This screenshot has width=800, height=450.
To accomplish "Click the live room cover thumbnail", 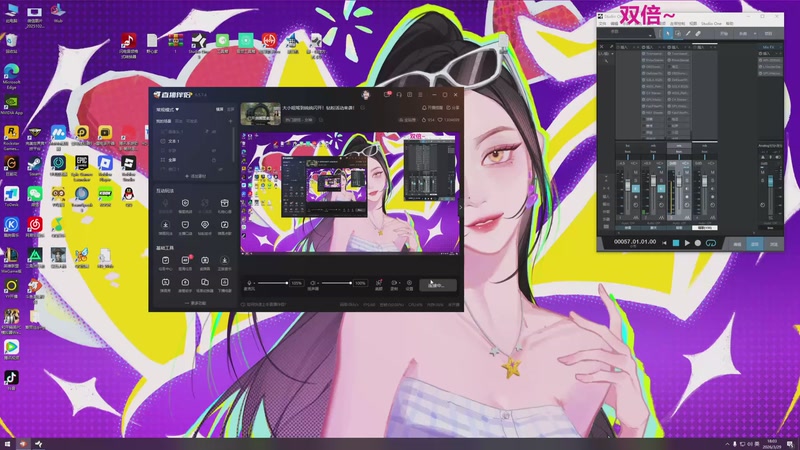I will coord(260,113).
